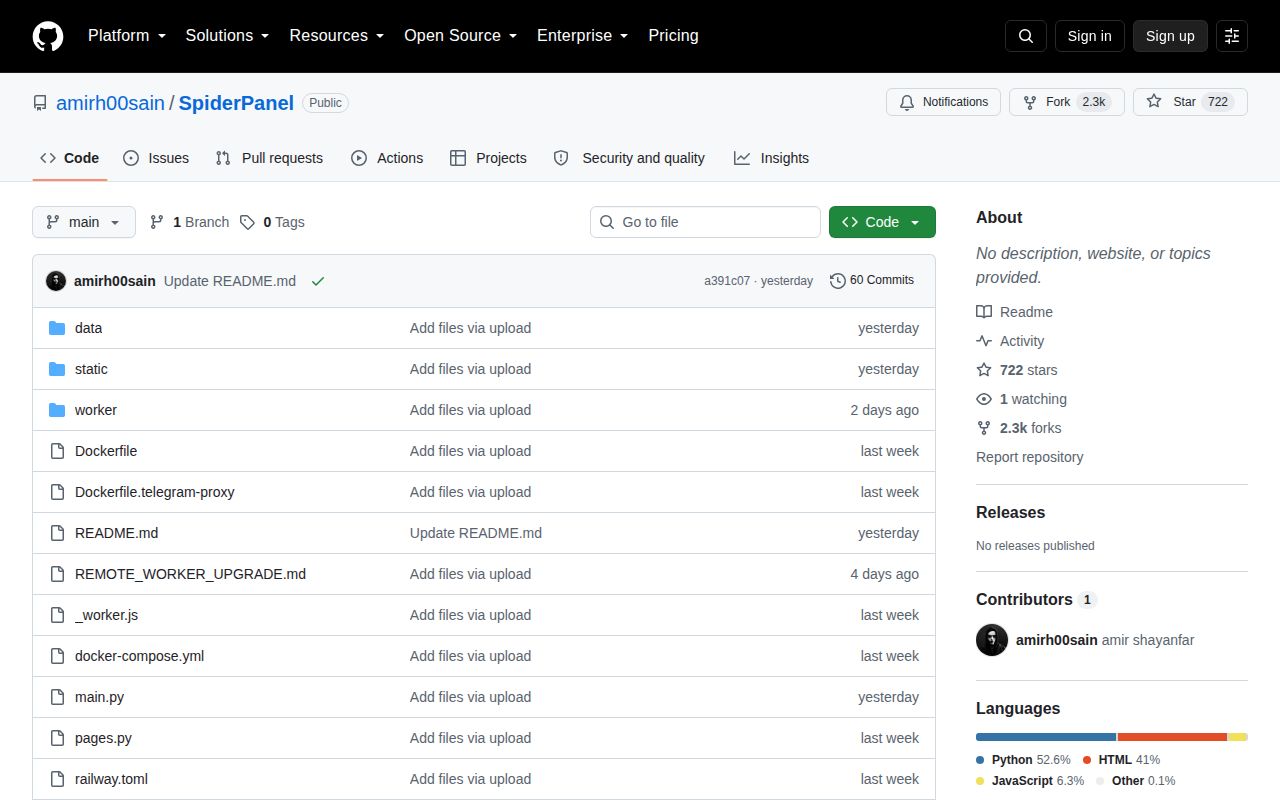Switch to the Issues tab
1280x800 pixels.
tap(156, 158)
